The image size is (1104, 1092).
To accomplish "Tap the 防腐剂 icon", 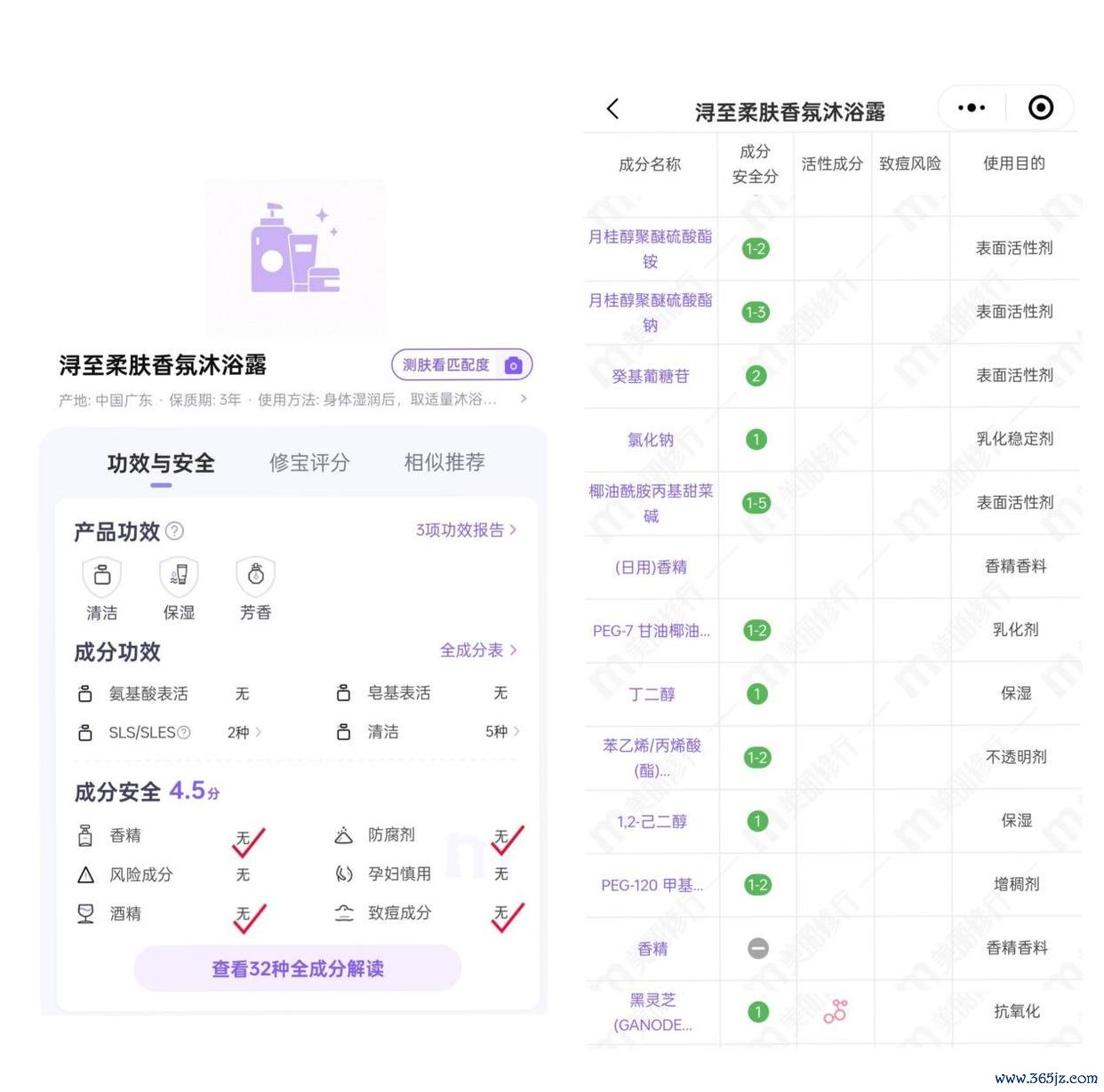I will pyautogui.click(x=344, y=835).
